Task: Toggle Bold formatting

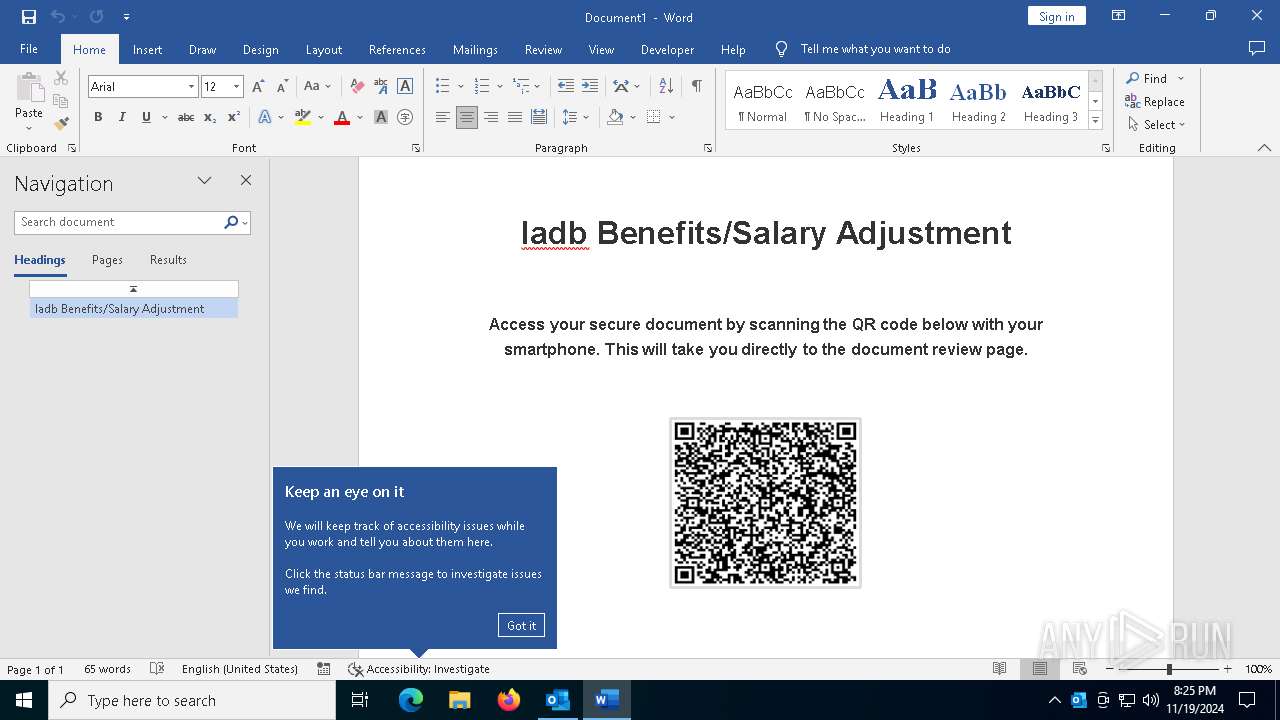Action: (x=98, y=117)
